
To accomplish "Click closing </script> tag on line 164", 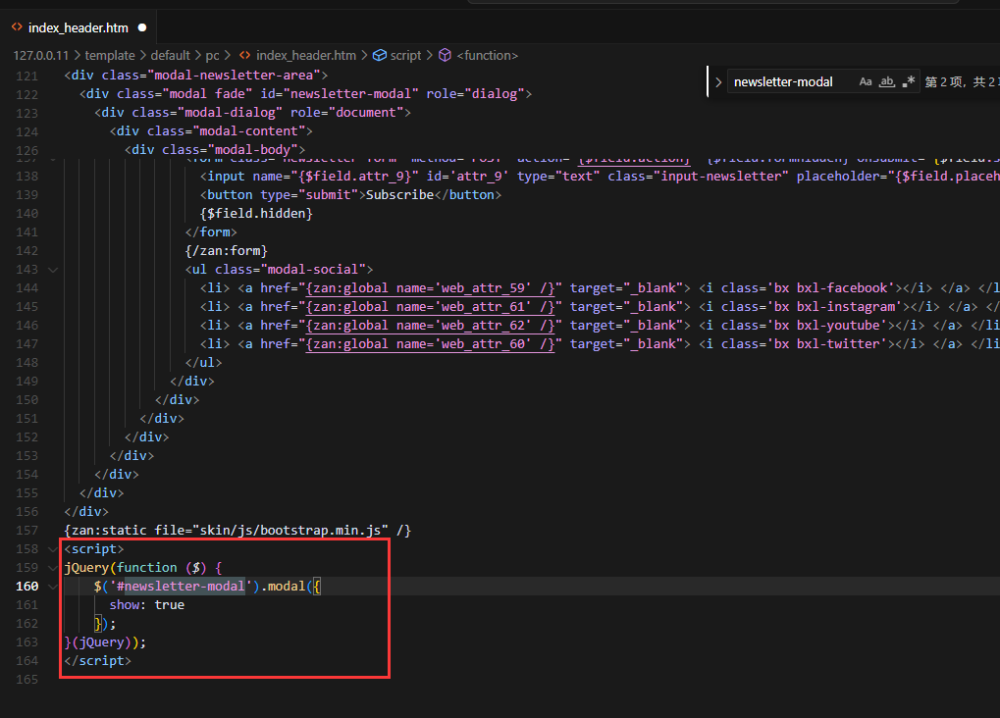I will coord(98,661).
